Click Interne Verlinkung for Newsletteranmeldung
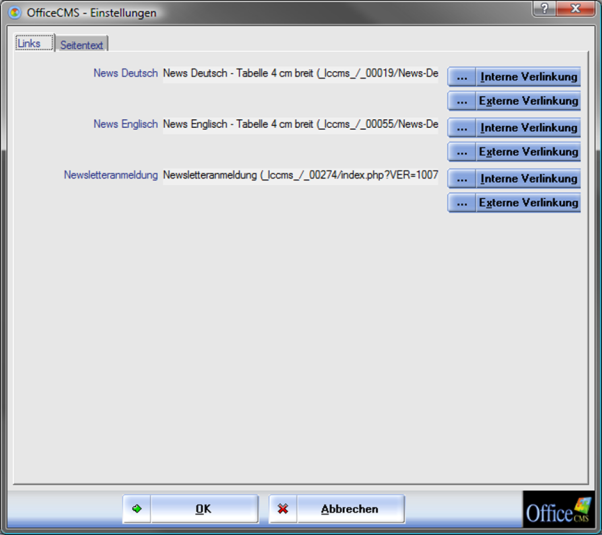 point(528,179)
